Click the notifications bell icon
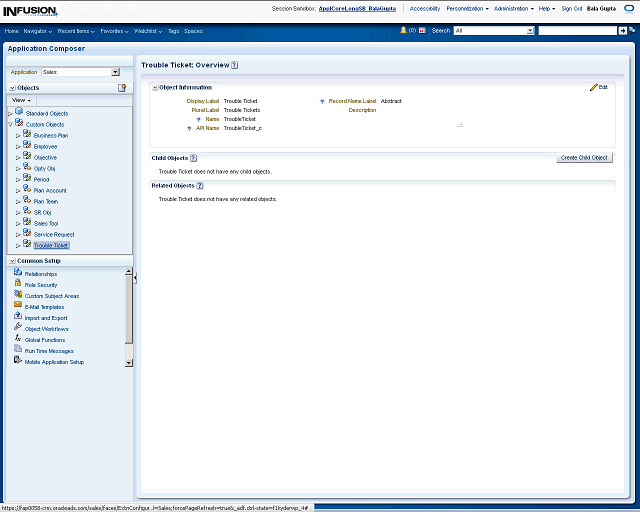Image resolution: width=640 pixels, height=512 pixels. pyautogui.click(x=404, y=31)
